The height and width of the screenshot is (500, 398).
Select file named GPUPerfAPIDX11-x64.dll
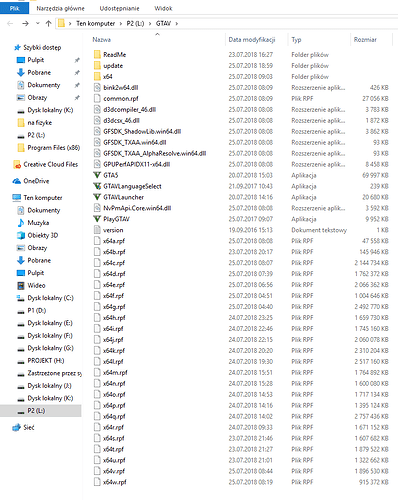[137, 164]
